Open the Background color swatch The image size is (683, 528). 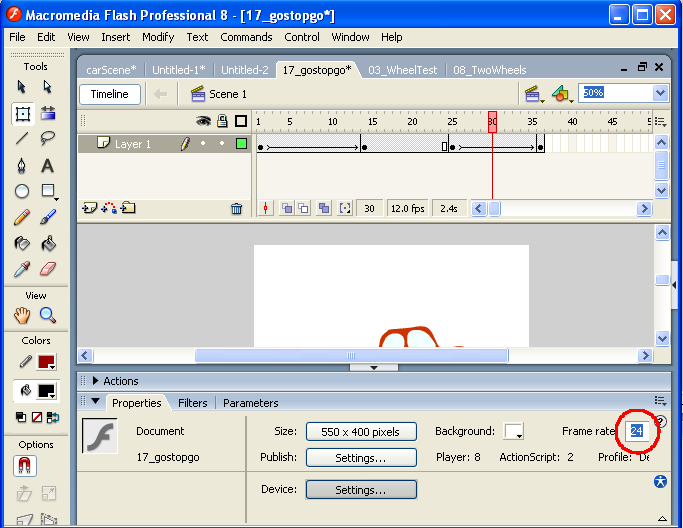click(513, 432)
